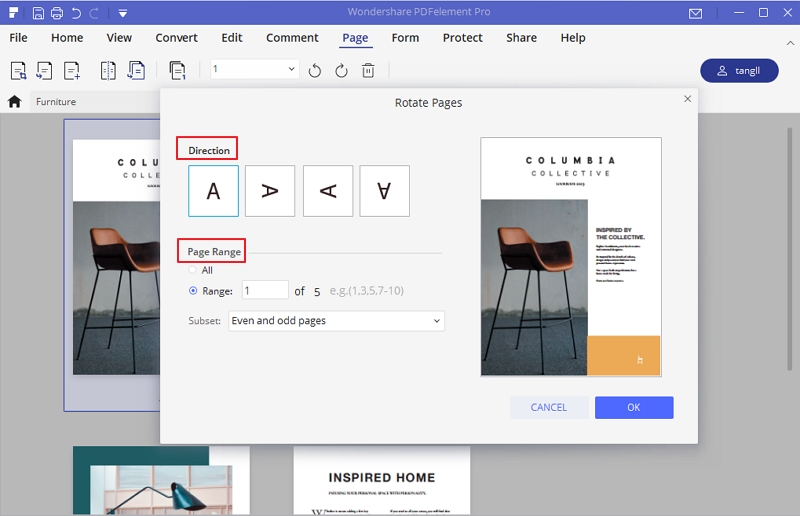Click the Delete page trash icon
Image resolution: width=800 pixels, height=516 pixels.
368,70
